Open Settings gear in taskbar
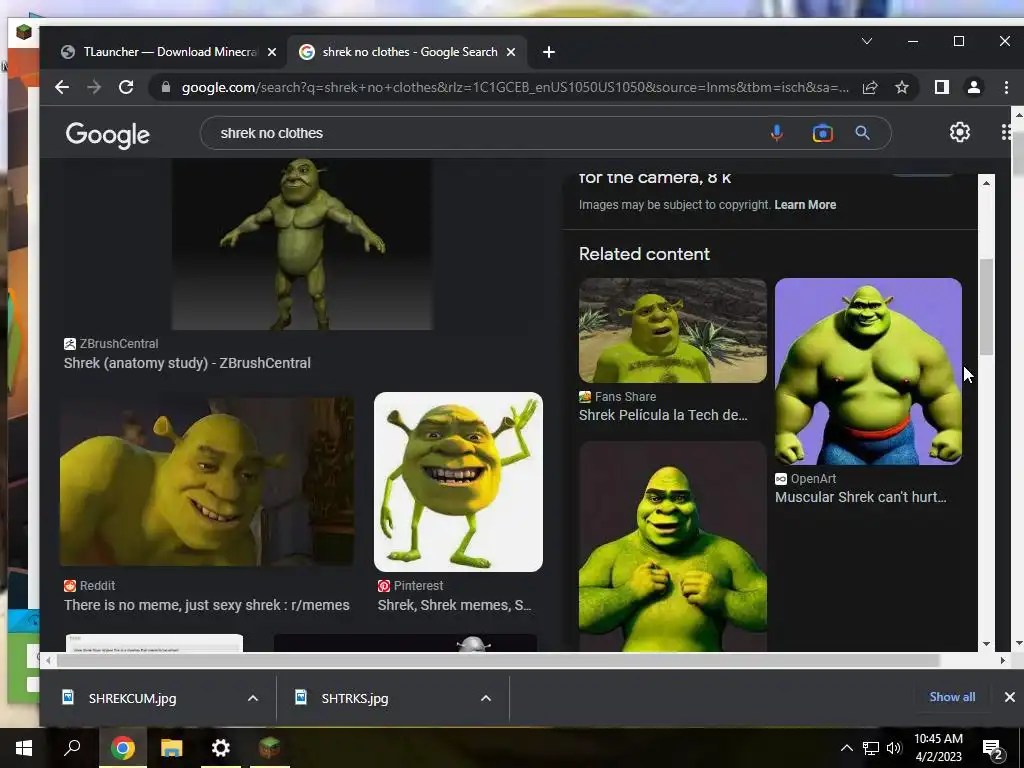The image size is (1024, 768). click(x=221, y=748)
